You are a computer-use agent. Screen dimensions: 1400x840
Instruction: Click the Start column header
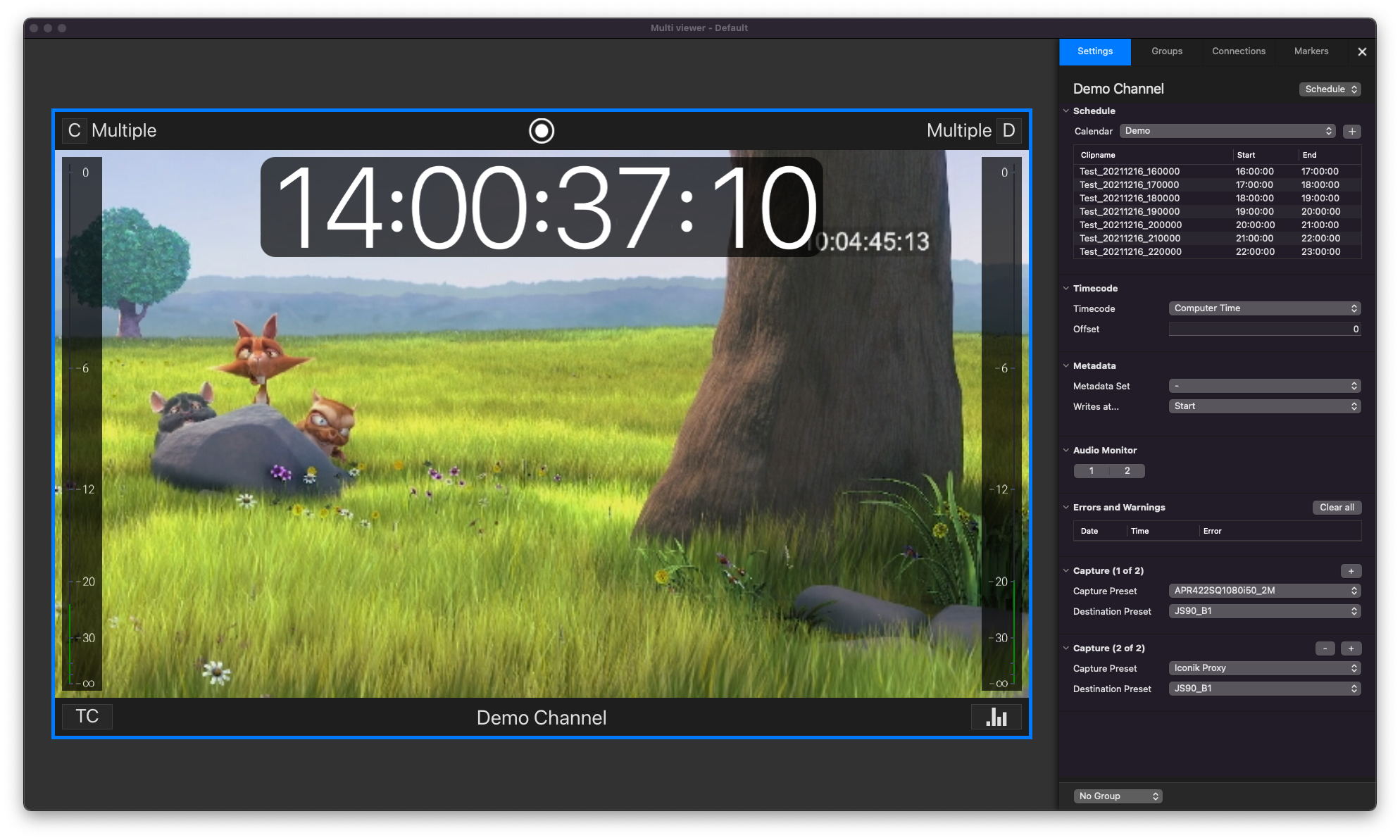(1265, 155)
